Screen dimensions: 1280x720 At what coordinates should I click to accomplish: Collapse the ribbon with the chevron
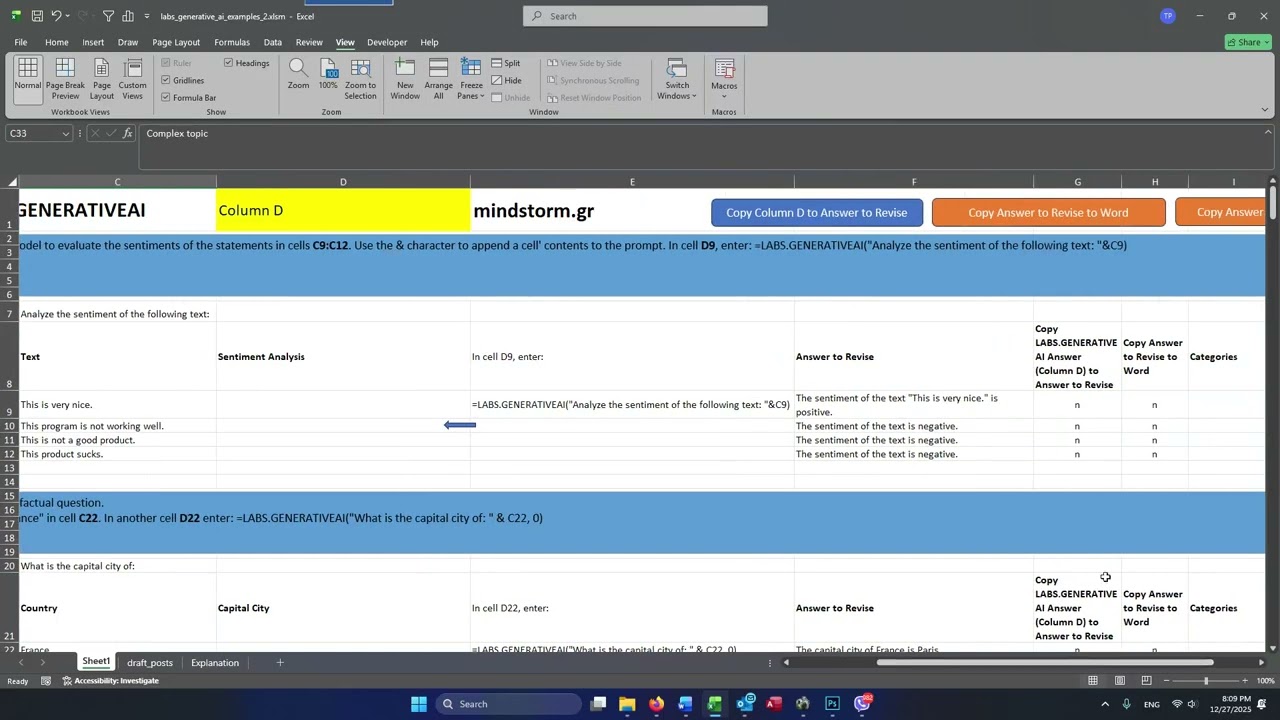click(1264, 110)
